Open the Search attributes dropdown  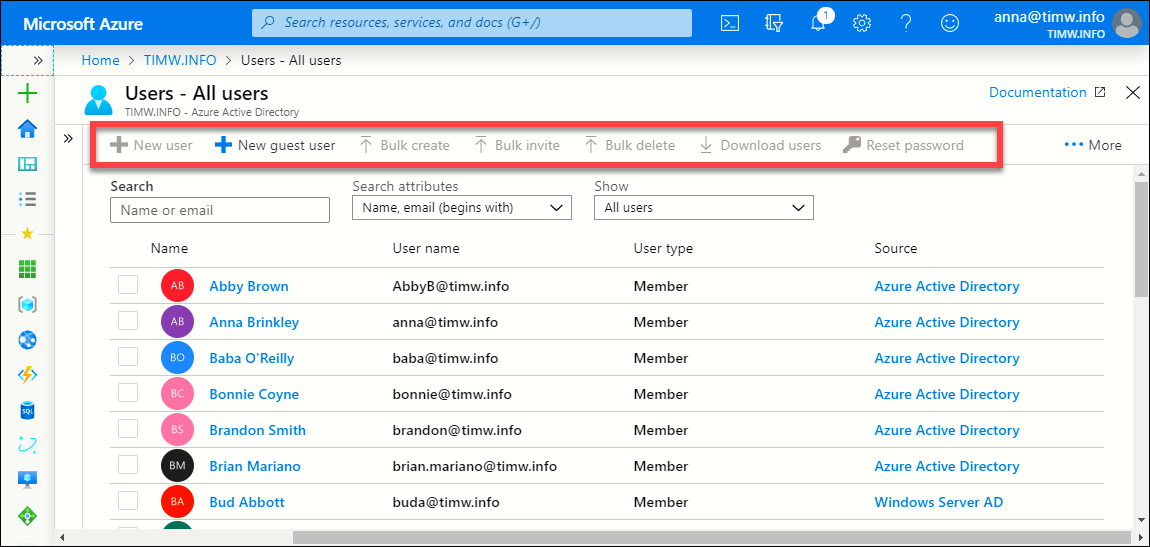coord(461,208)
